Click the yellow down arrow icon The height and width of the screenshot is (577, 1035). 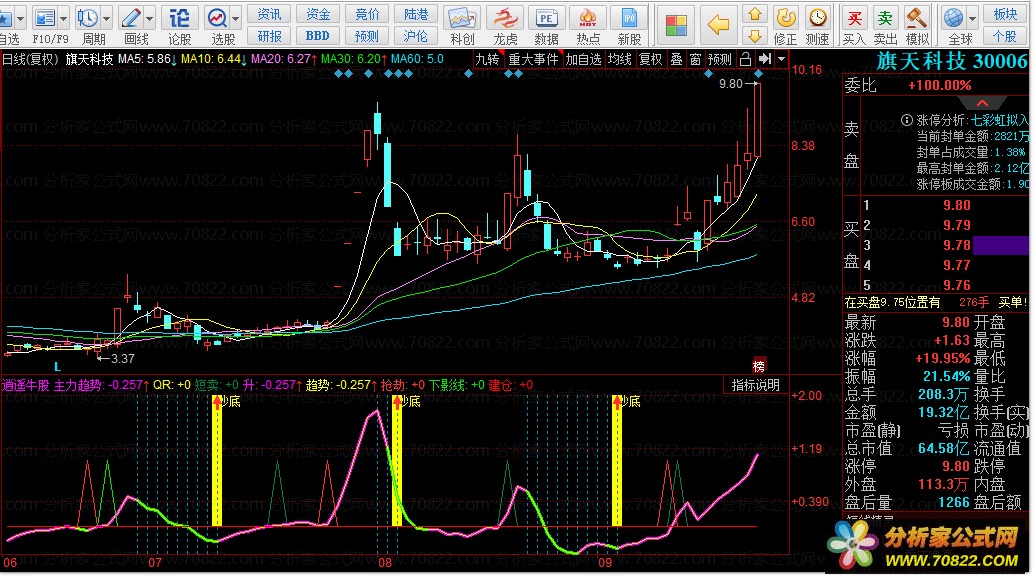click(754, 36)
